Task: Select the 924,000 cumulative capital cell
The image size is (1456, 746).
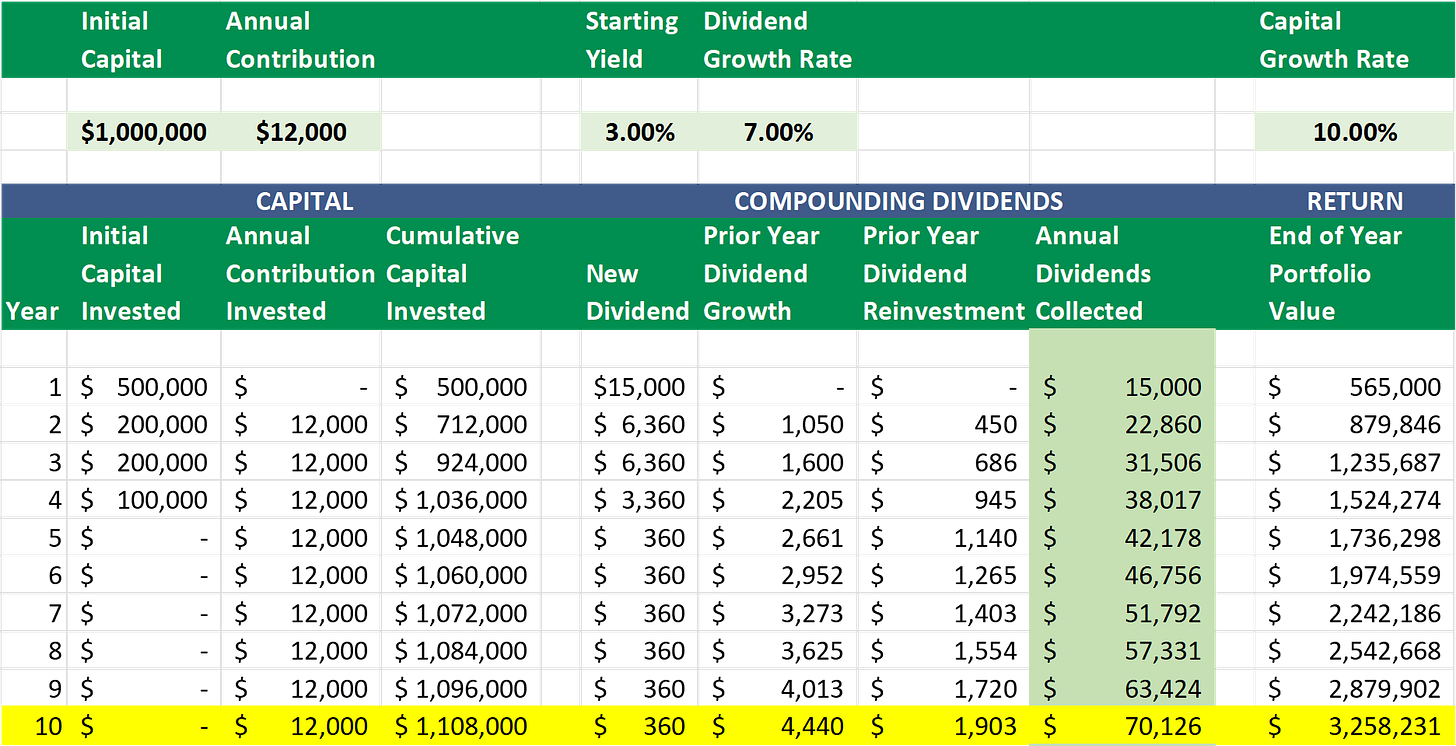Action: [461, 463]
